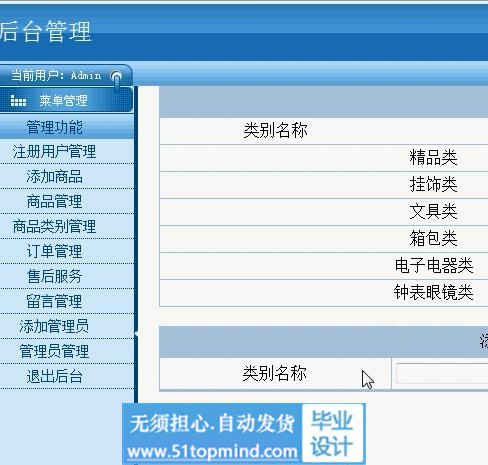Click the 钟表眼镜类 category row
Screen dimensions: 488x465
(324, 293)
